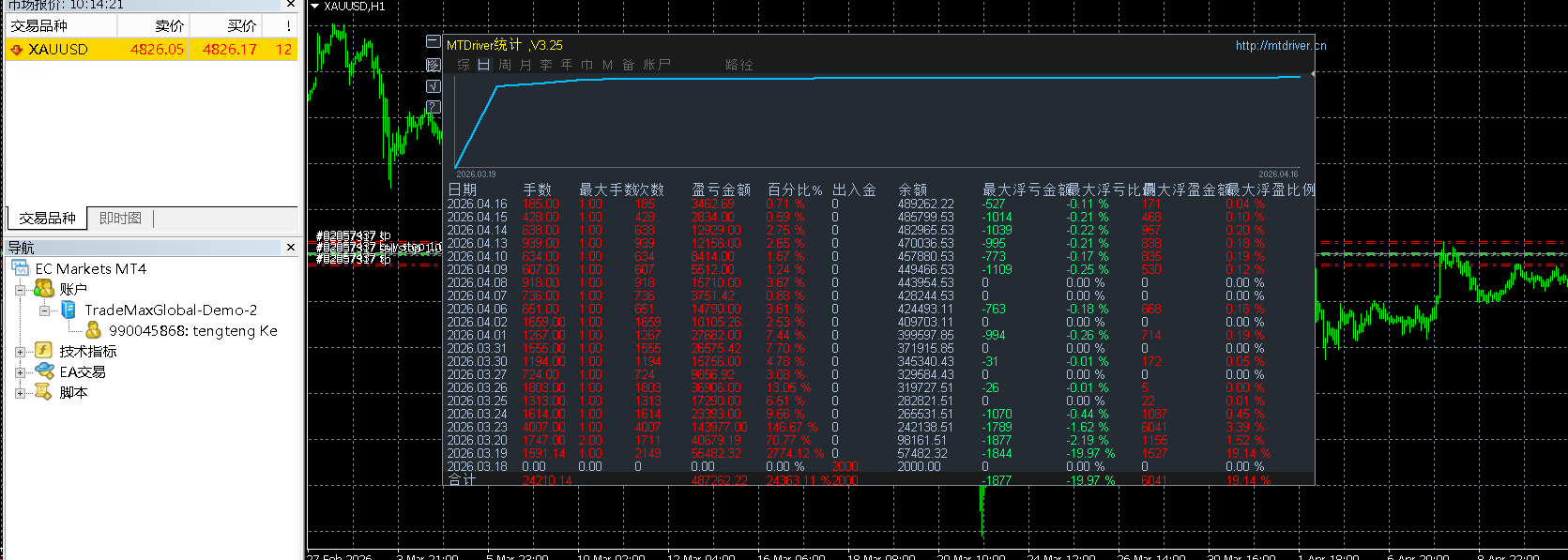Close the Market Watch panel

292,5
